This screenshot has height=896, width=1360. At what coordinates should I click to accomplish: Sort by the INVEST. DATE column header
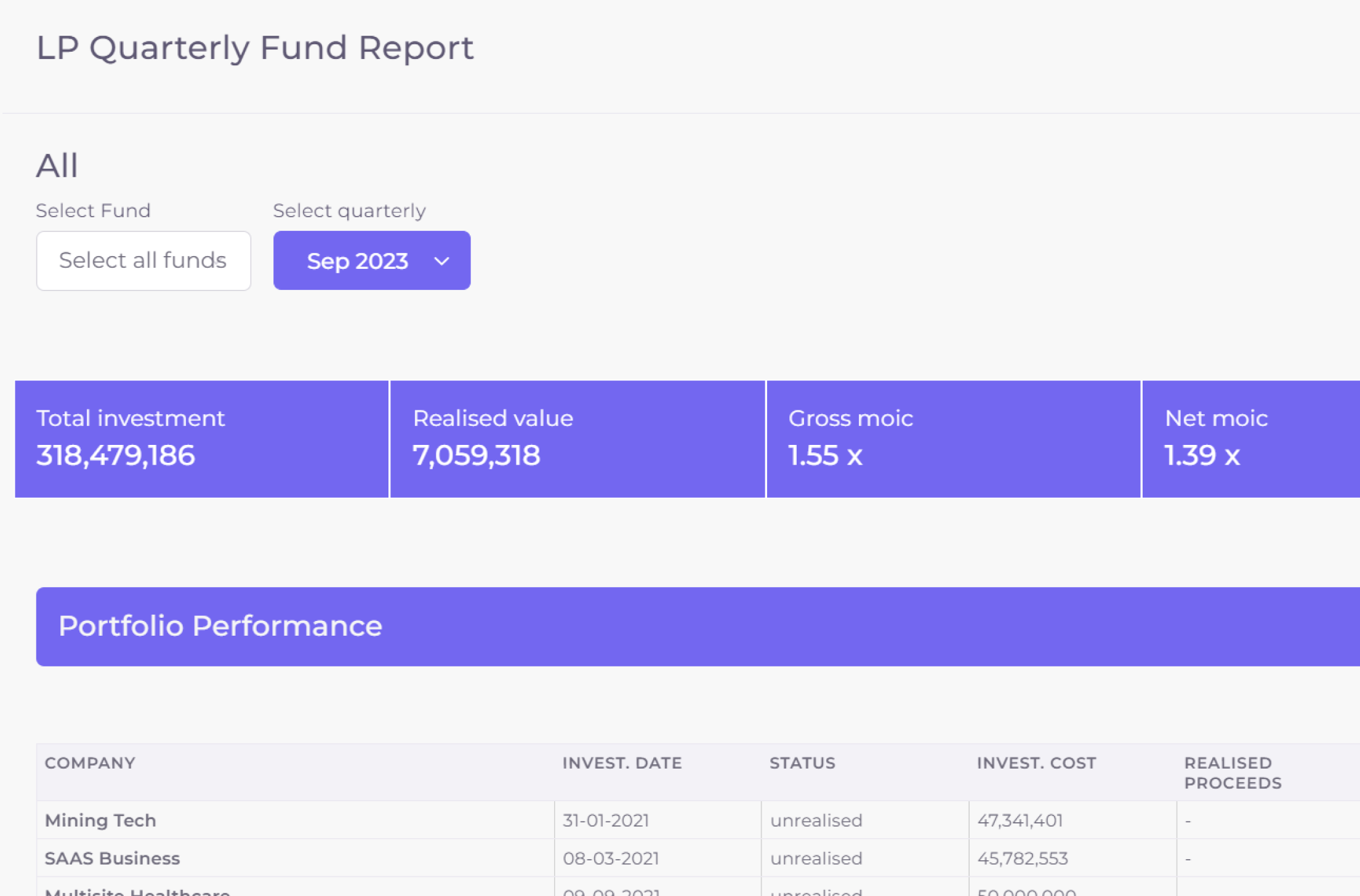pyautogui.click(x=622, y=763)
